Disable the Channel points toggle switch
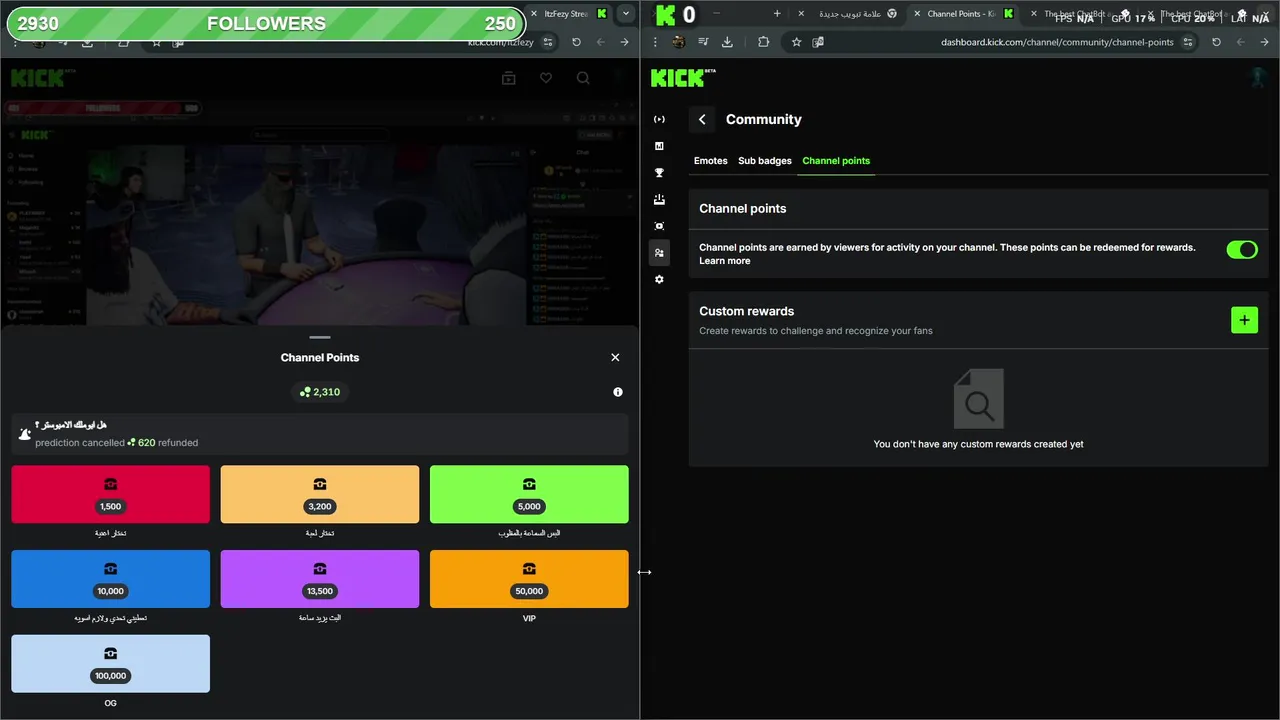 (1242, 250)
